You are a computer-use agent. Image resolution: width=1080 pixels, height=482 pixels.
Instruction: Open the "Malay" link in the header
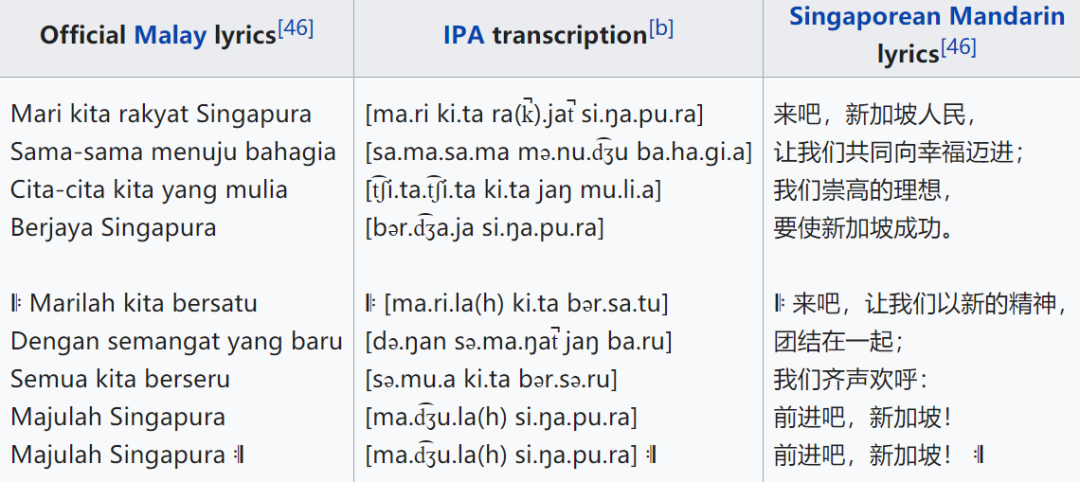click(169, 36)
